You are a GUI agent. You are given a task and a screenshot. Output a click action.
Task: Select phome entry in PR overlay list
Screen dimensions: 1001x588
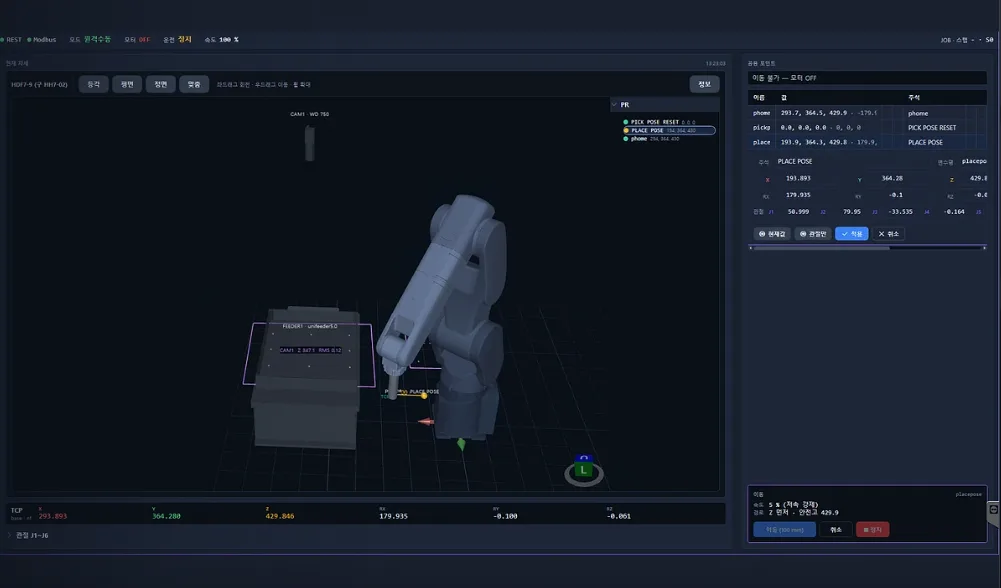click(x=650, y=139)
